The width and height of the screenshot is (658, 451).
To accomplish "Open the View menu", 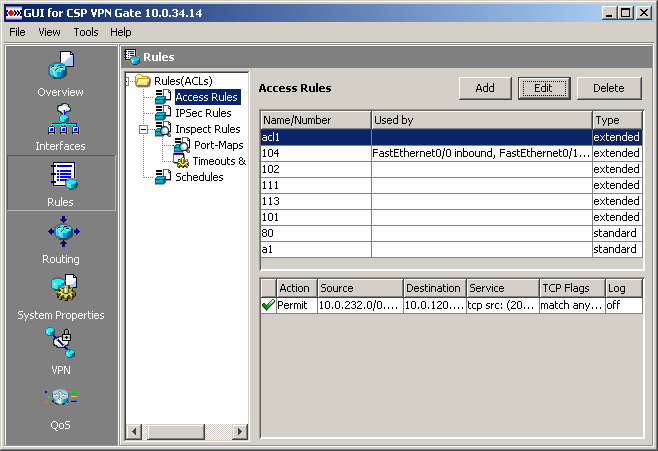I will coord(49,32).
